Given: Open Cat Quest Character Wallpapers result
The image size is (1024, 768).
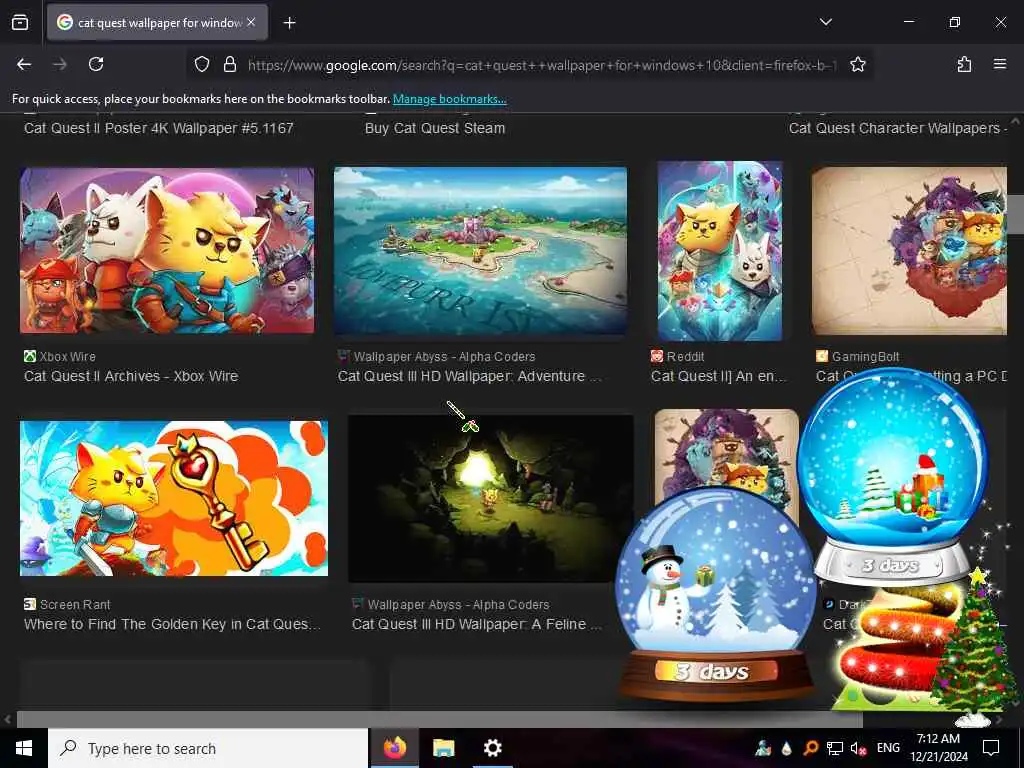Looking at the screenshot, I should 897,128.
